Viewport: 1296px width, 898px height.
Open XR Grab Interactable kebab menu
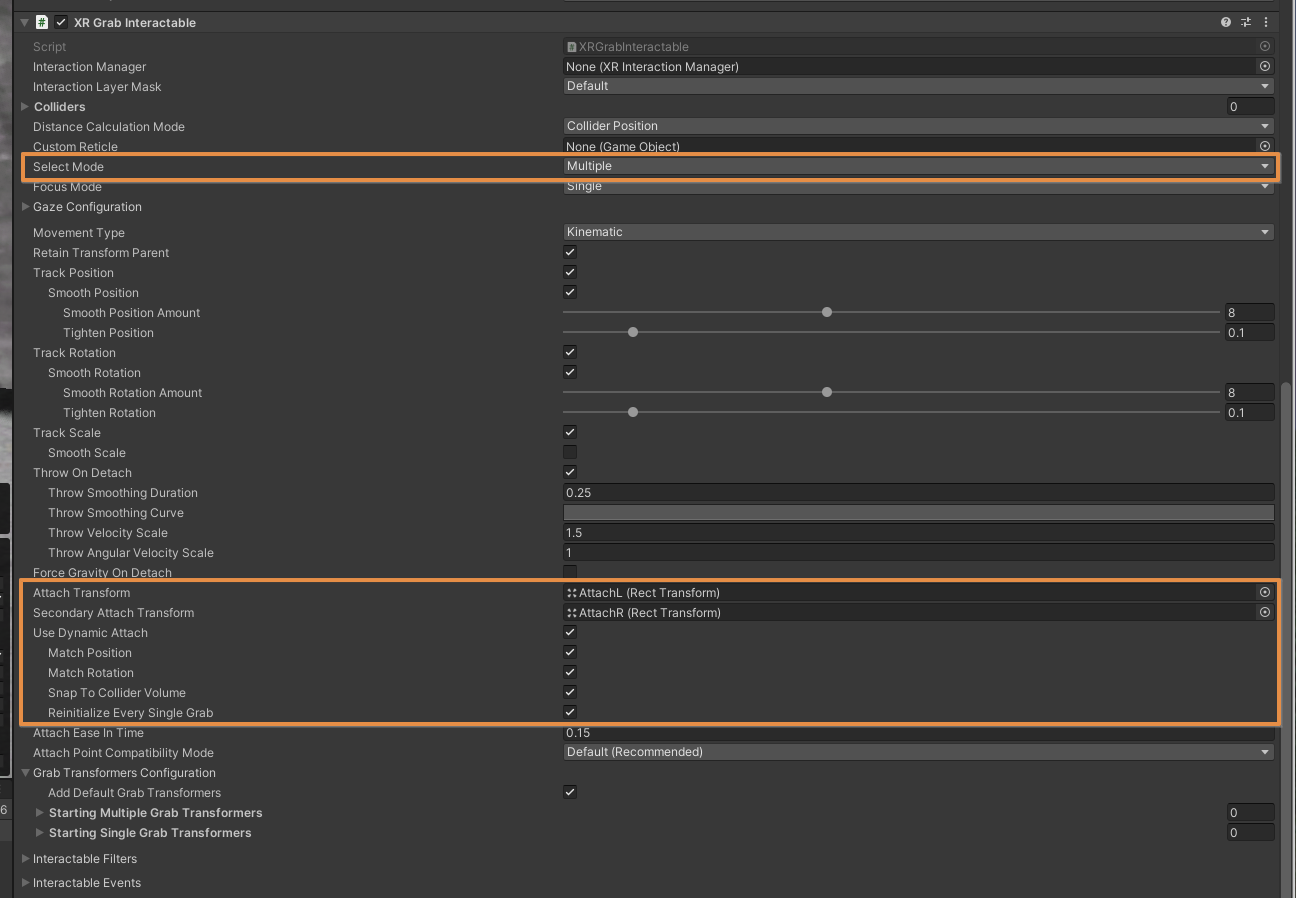click(x=1266, y=22)
